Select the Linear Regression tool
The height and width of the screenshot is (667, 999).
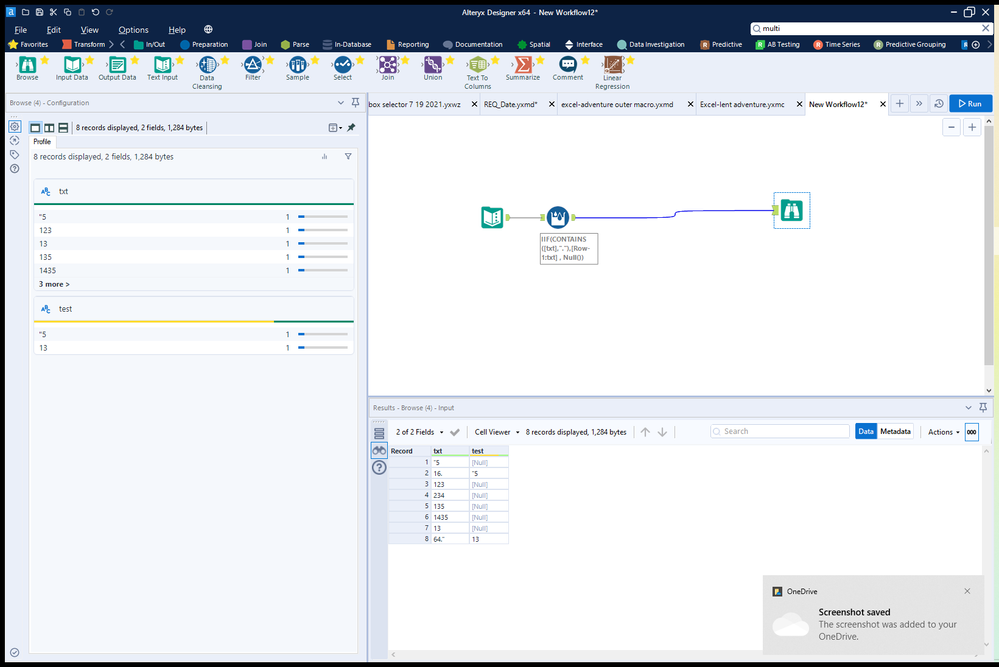612,72
